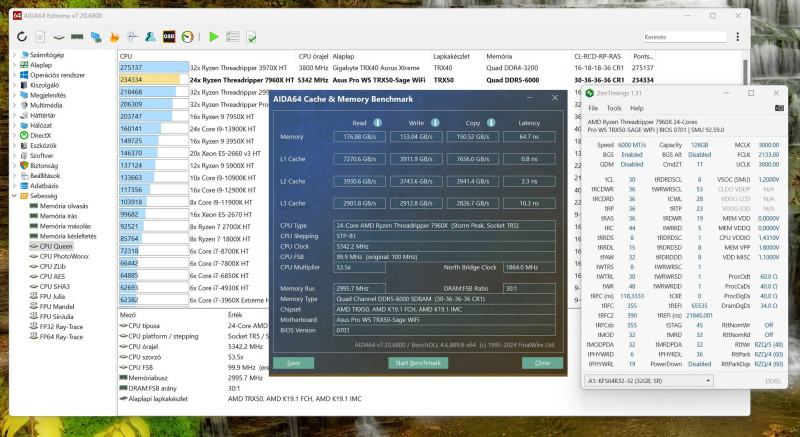Open the results checklist toolbar icon
The height and width of the screenshot is (437, 800).
tap(233, 37)
